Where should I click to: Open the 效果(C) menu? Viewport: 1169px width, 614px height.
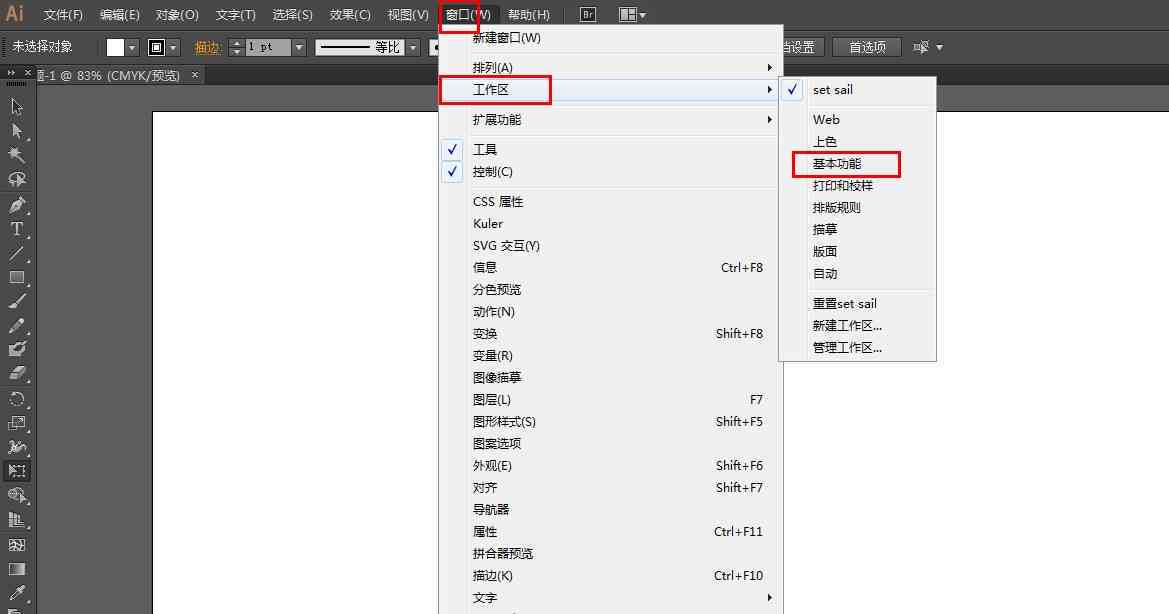(x=350, y=15)
